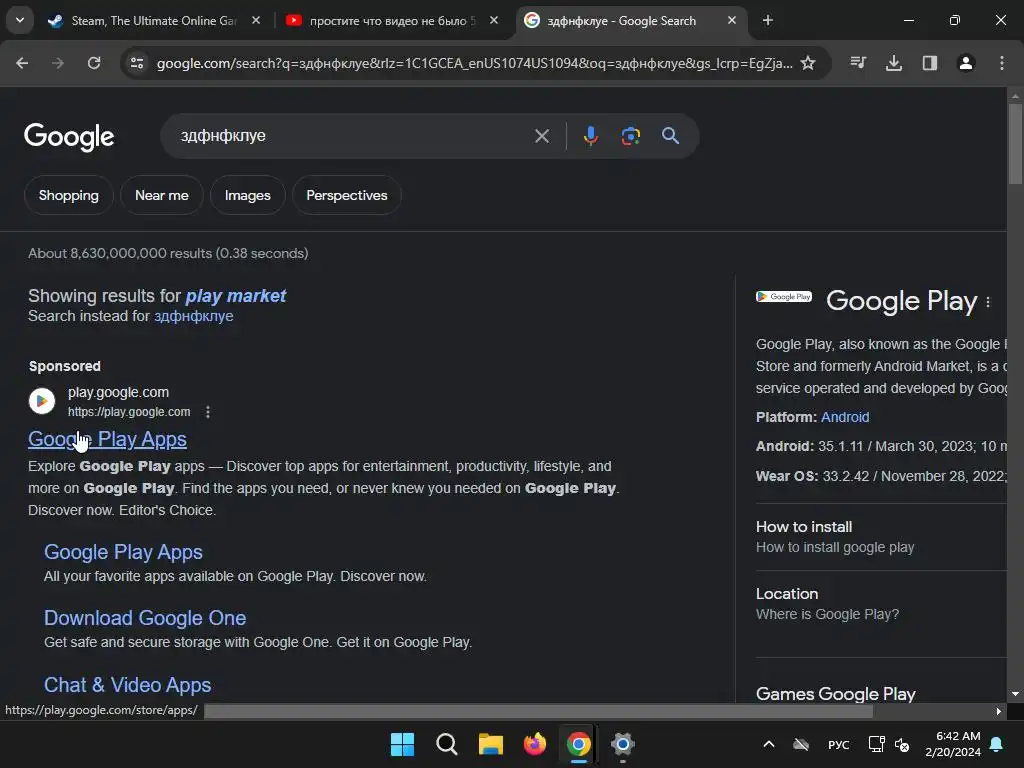Expand the Location section

881,603
